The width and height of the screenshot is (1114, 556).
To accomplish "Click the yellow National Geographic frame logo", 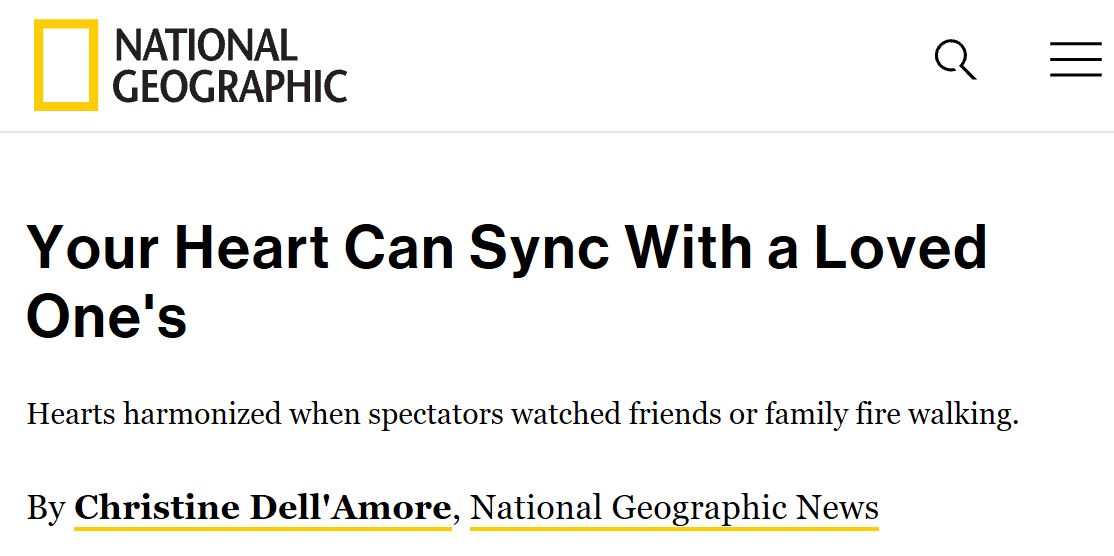I will [x=66, y=65].
